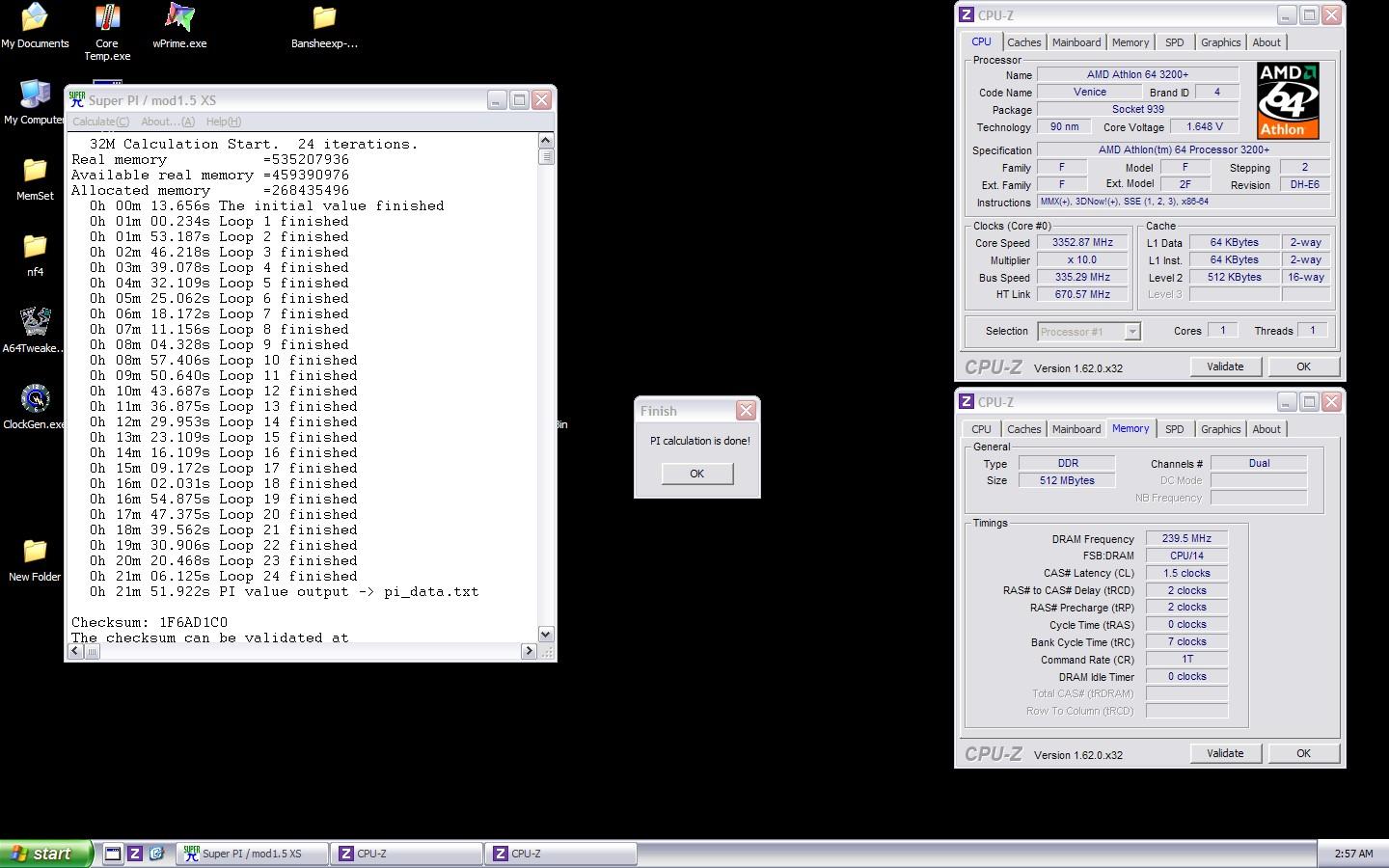Switch to Graphics tab in lower CPU-Z window

coord(1221,429)
